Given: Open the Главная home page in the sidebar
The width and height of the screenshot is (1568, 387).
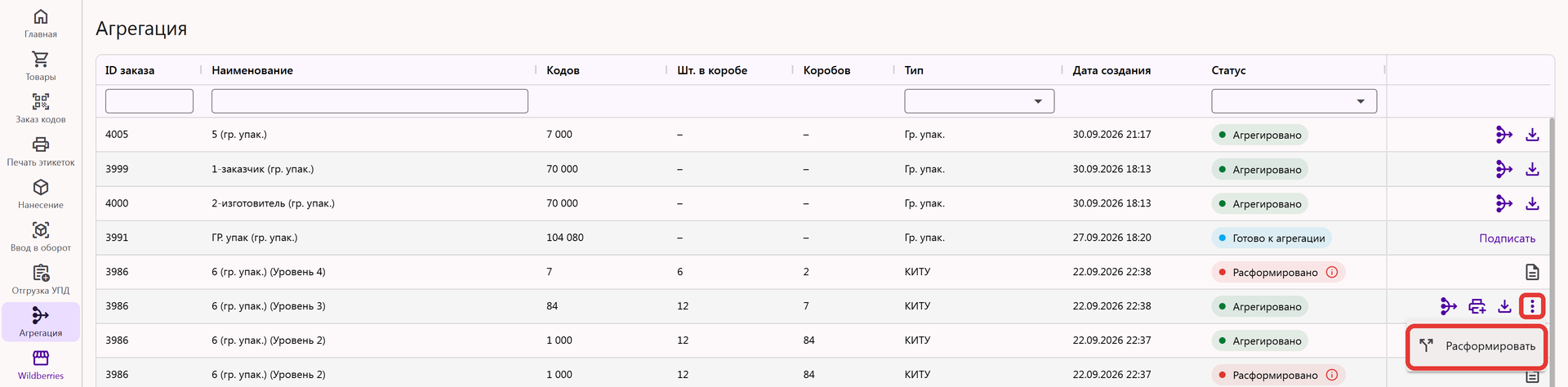Looking at the screenshot, I should [x=41, y=24].
